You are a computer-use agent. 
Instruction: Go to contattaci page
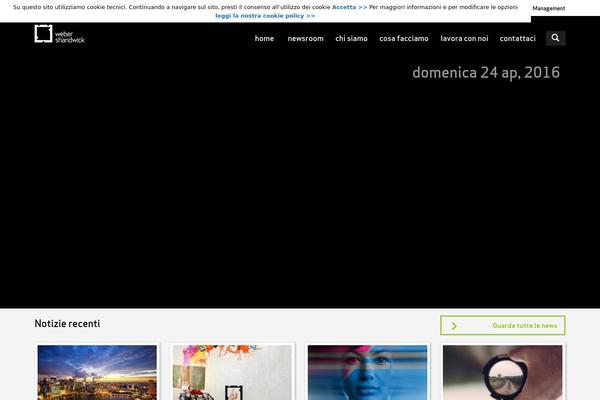pos(517,38)
